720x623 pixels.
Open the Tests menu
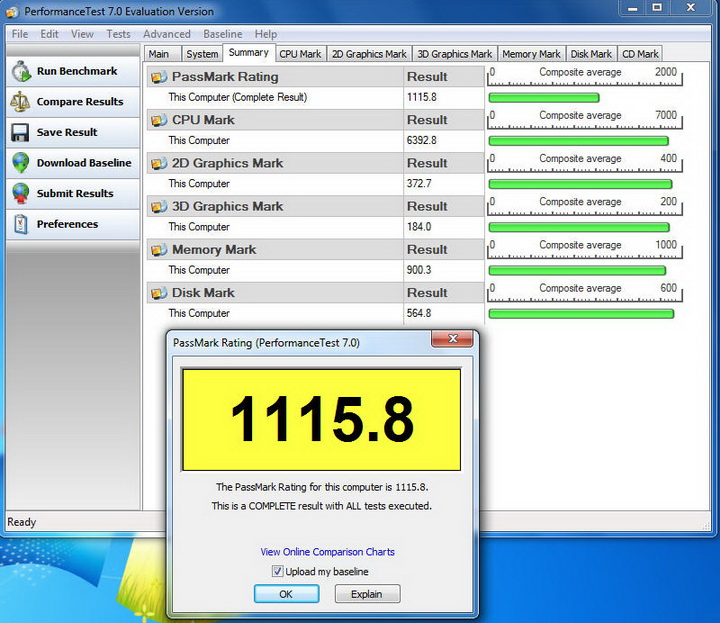(x=118, y=34)
